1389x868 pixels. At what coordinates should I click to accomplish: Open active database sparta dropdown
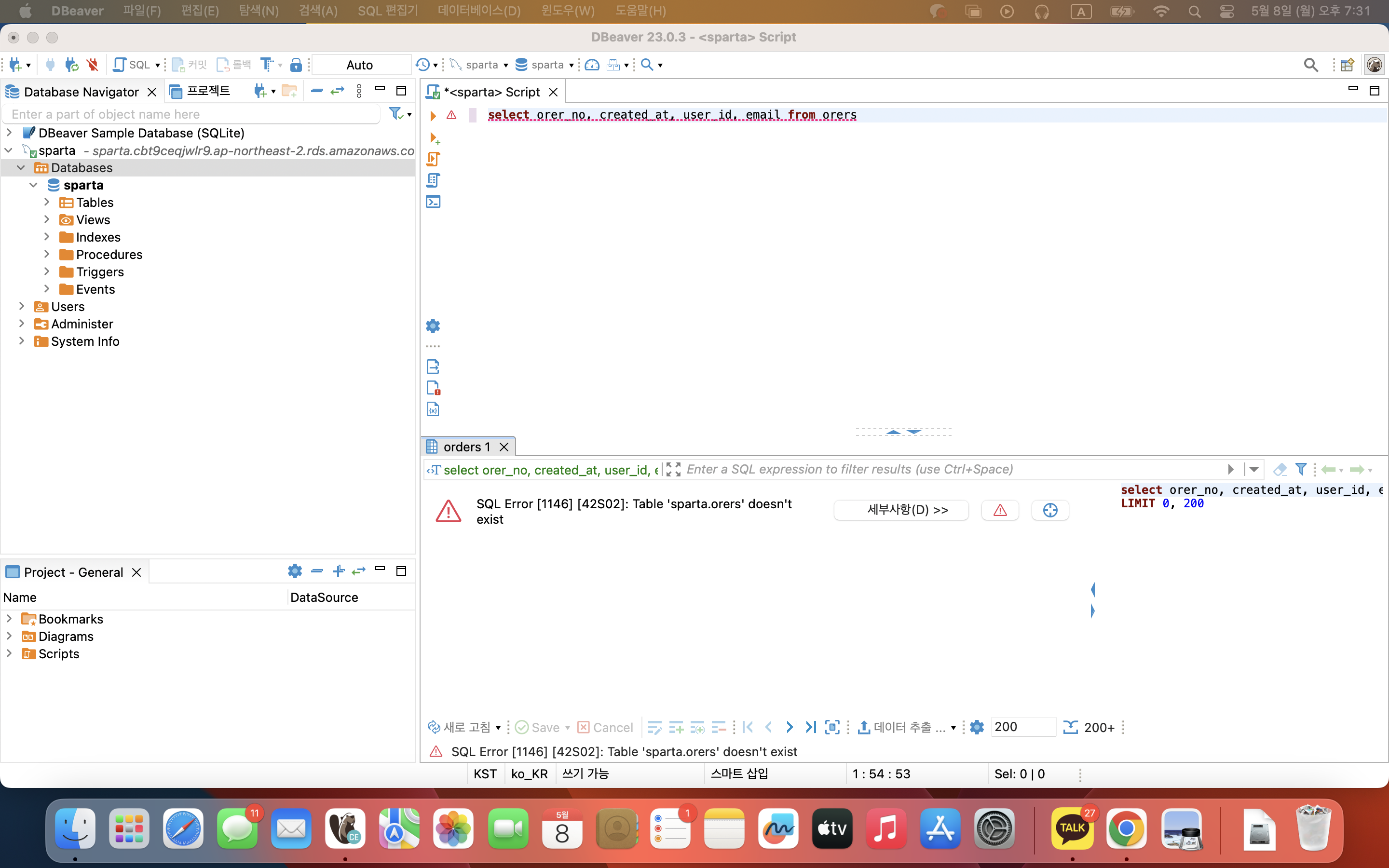click(x=545, y=65)
